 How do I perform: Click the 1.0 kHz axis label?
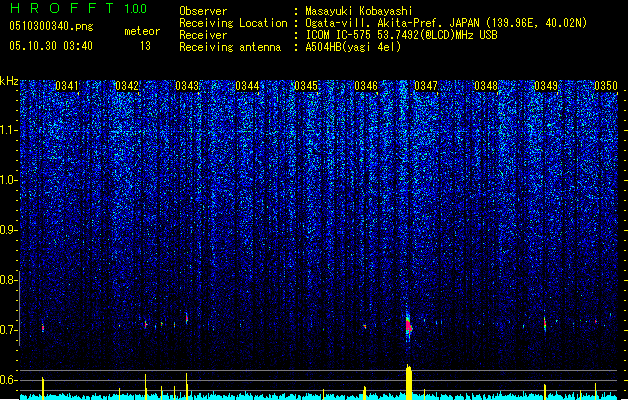[x=9, y=180]
